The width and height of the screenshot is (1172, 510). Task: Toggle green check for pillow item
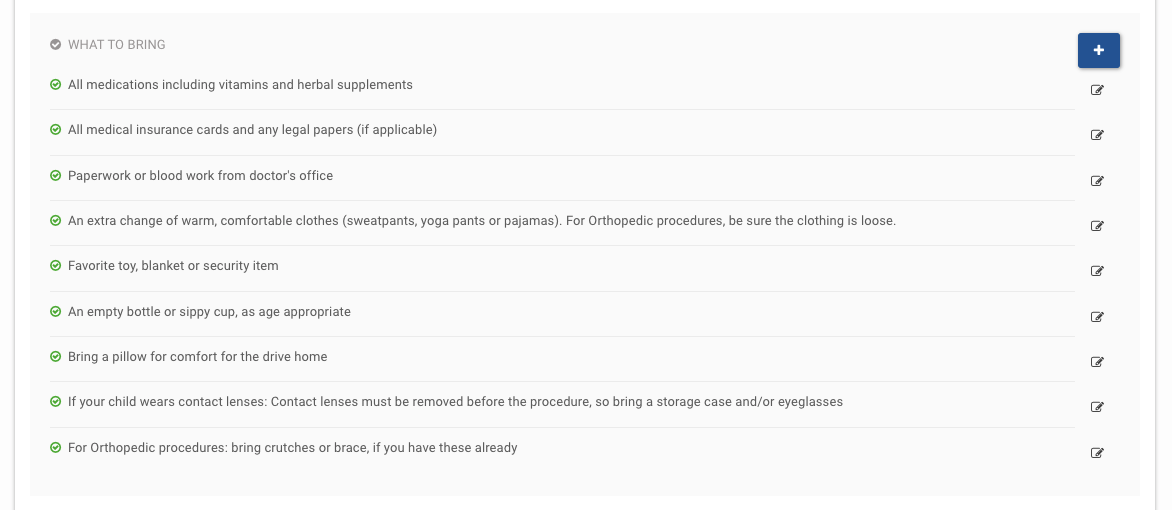[x=56, y=357]
